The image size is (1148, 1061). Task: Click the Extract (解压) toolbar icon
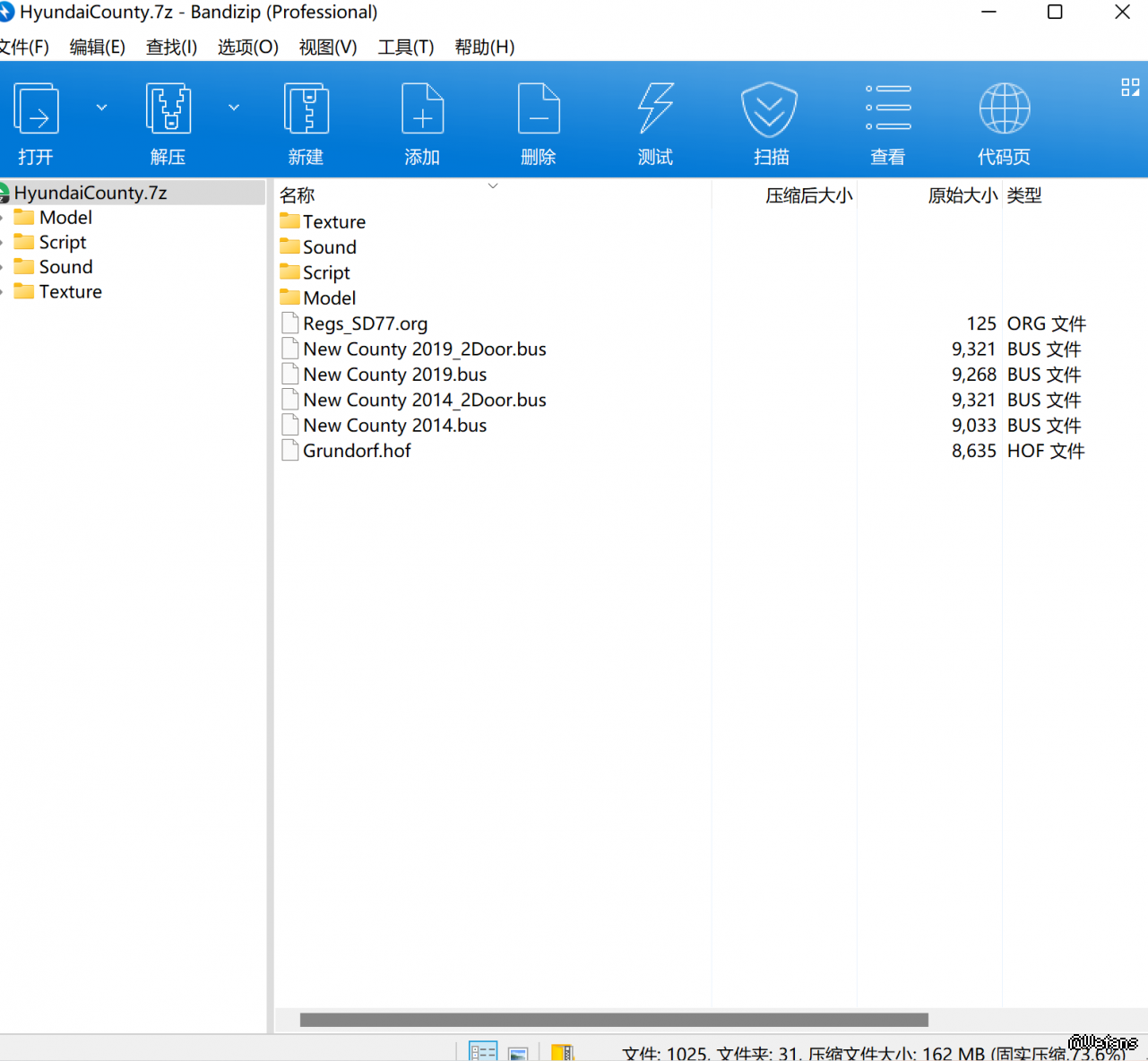(x=168, y=109)
